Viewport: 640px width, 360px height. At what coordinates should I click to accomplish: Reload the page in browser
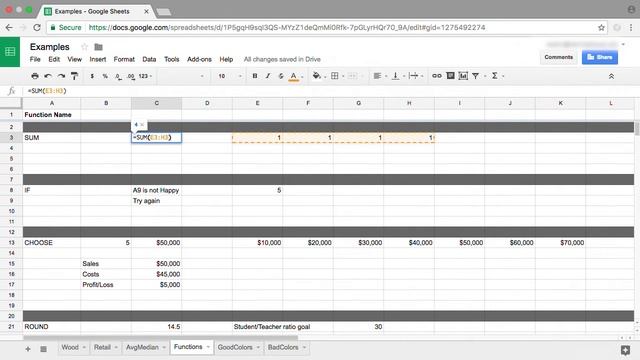click(37, 28)
